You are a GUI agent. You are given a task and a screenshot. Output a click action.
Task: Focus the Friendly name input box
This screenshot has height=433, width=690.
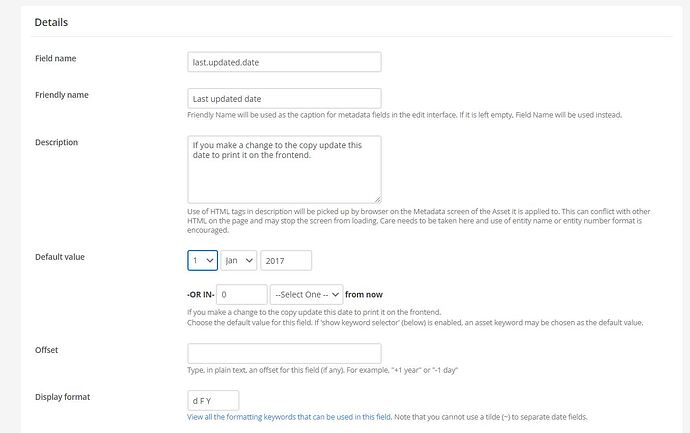[x=284, y=98]
